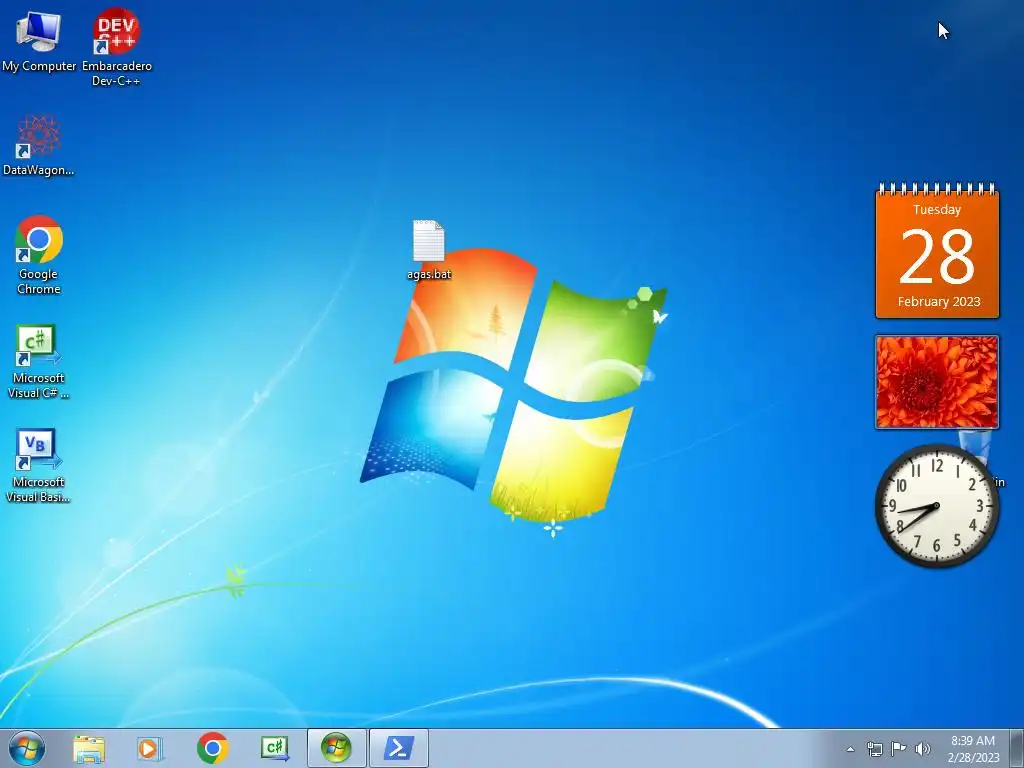This screenshot has height=768, width=1024.
Task: Open the network status tray icon
Action: point(874,749)
